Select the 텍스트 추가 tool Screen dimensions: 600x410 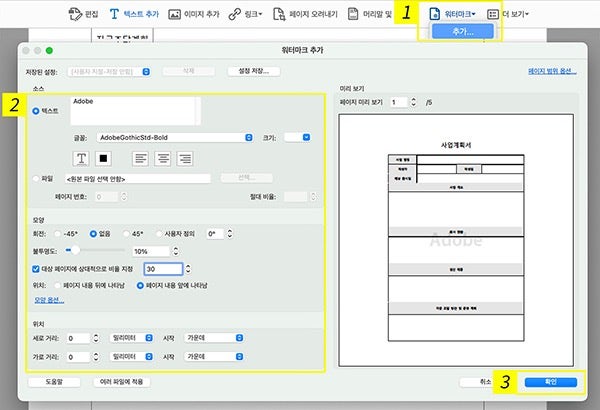[134, 14]
